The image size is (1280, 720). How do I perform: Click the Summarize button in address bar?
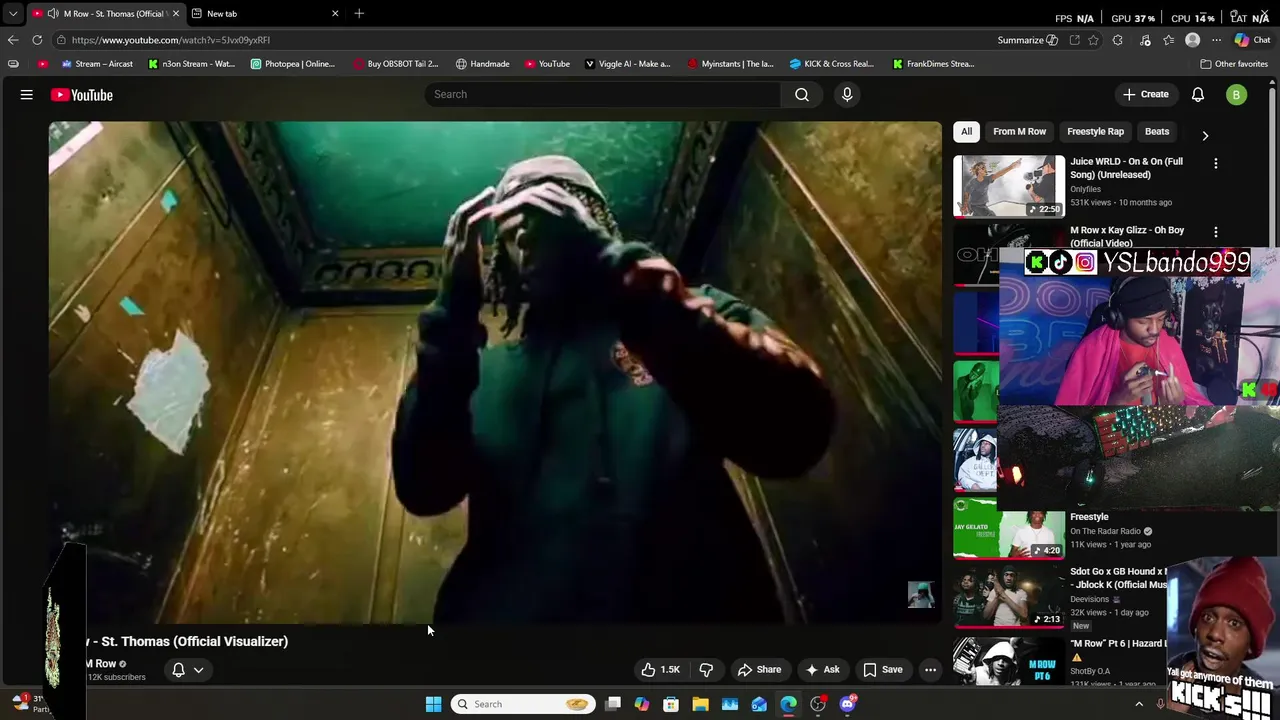[x=1027, y=40]
